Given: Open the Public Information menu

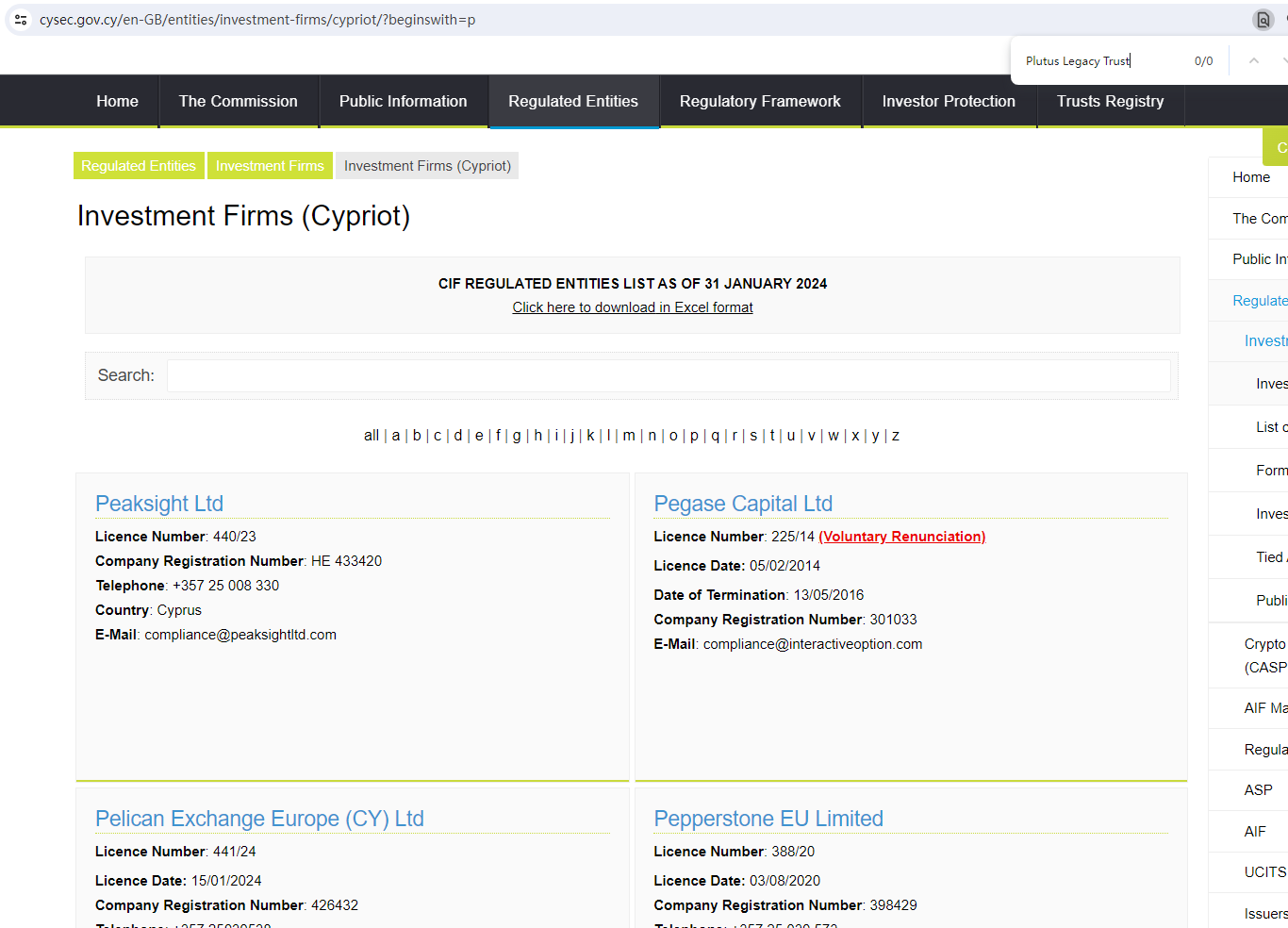Looking at the screenshot, I should pyautogui.click(x=404, y=101).
